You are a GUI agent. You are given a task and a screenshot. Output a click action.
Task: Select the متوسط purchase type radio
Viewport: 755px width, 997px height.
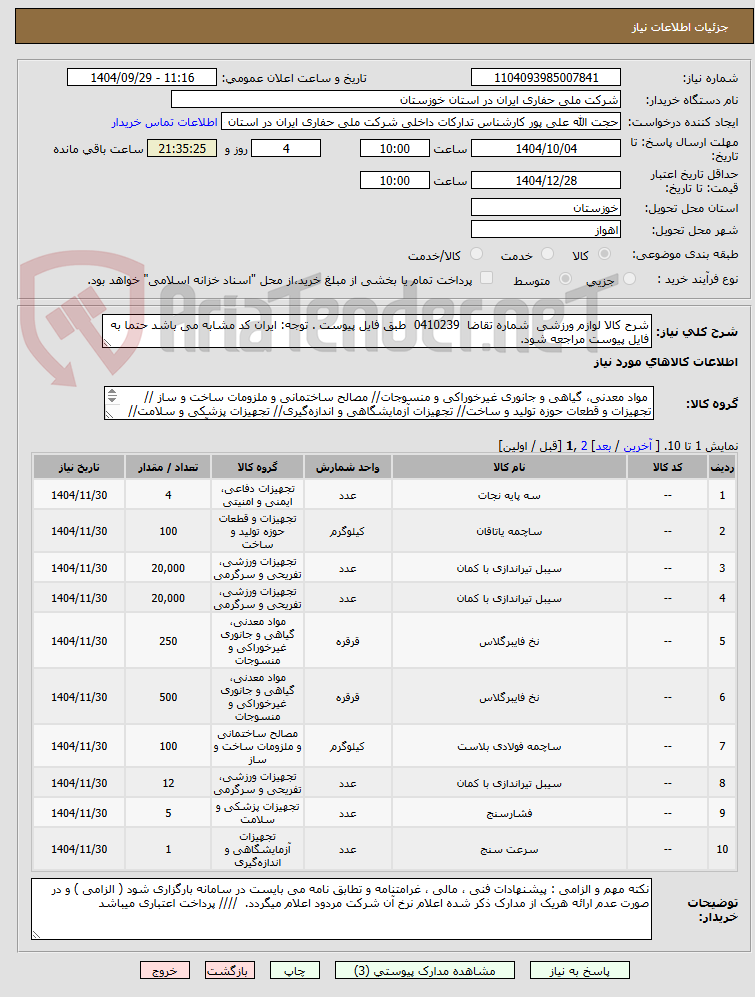pyautogui.click(x=564, y=279)
